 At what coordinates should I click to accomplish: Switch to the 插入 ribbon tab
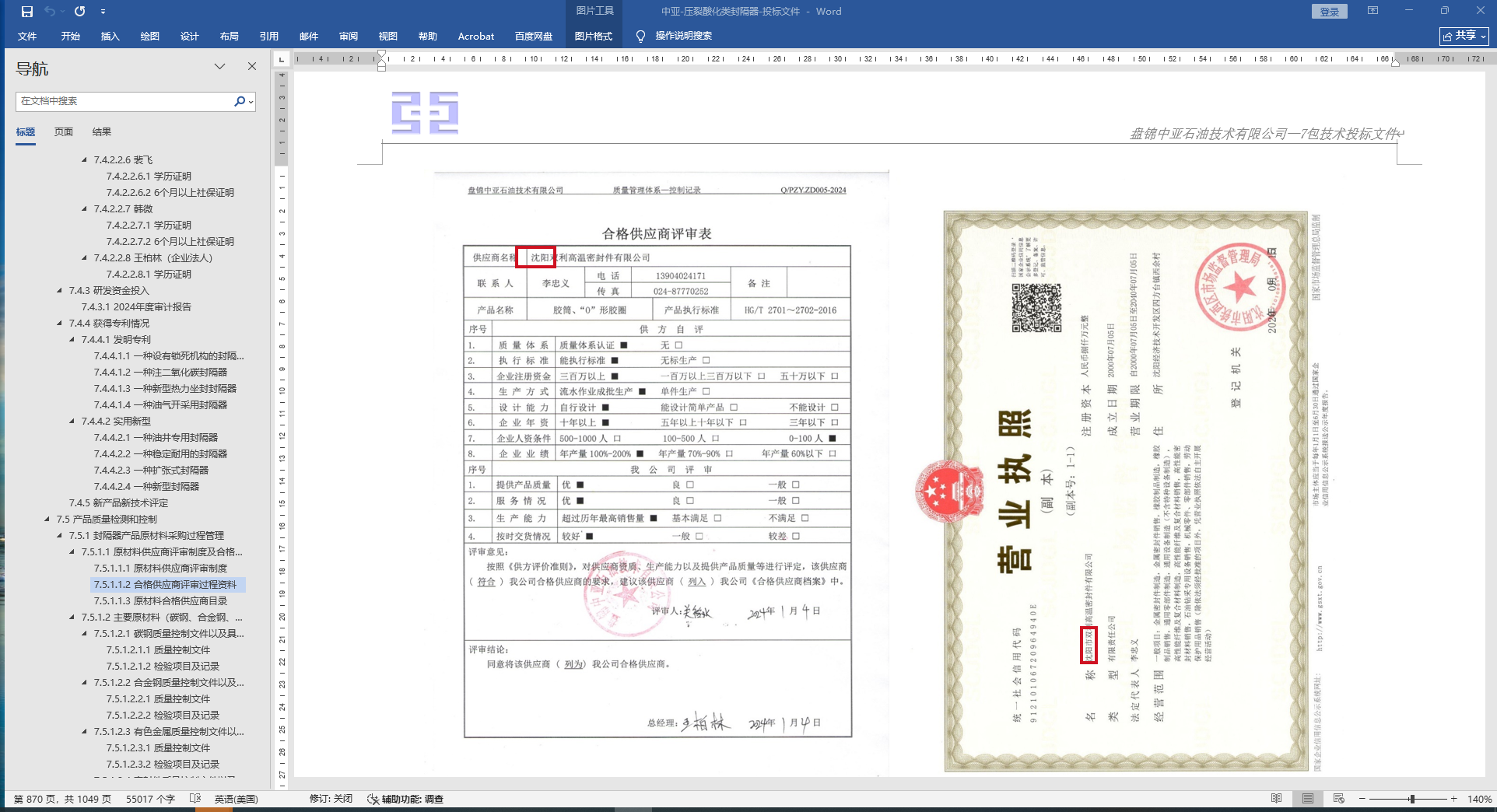tap(110, 37)
